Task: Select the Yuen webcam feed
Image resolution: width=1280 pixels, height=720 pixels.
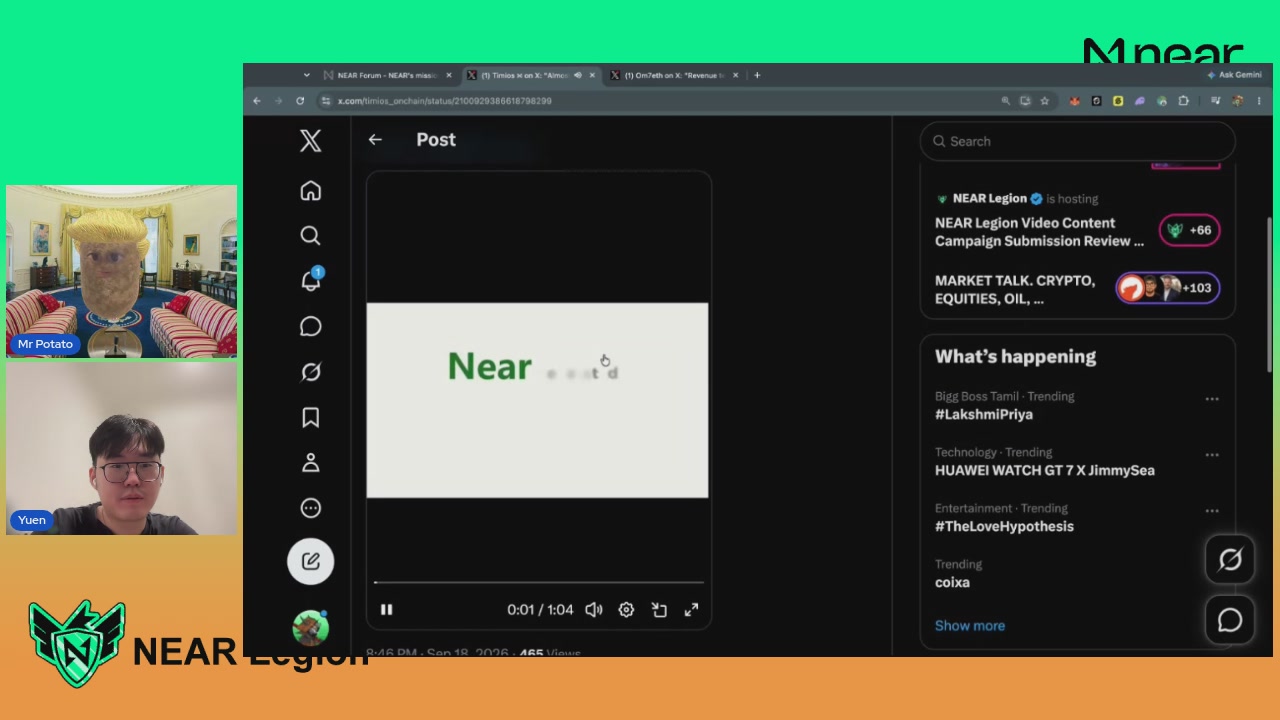Action: pos(122,448)
